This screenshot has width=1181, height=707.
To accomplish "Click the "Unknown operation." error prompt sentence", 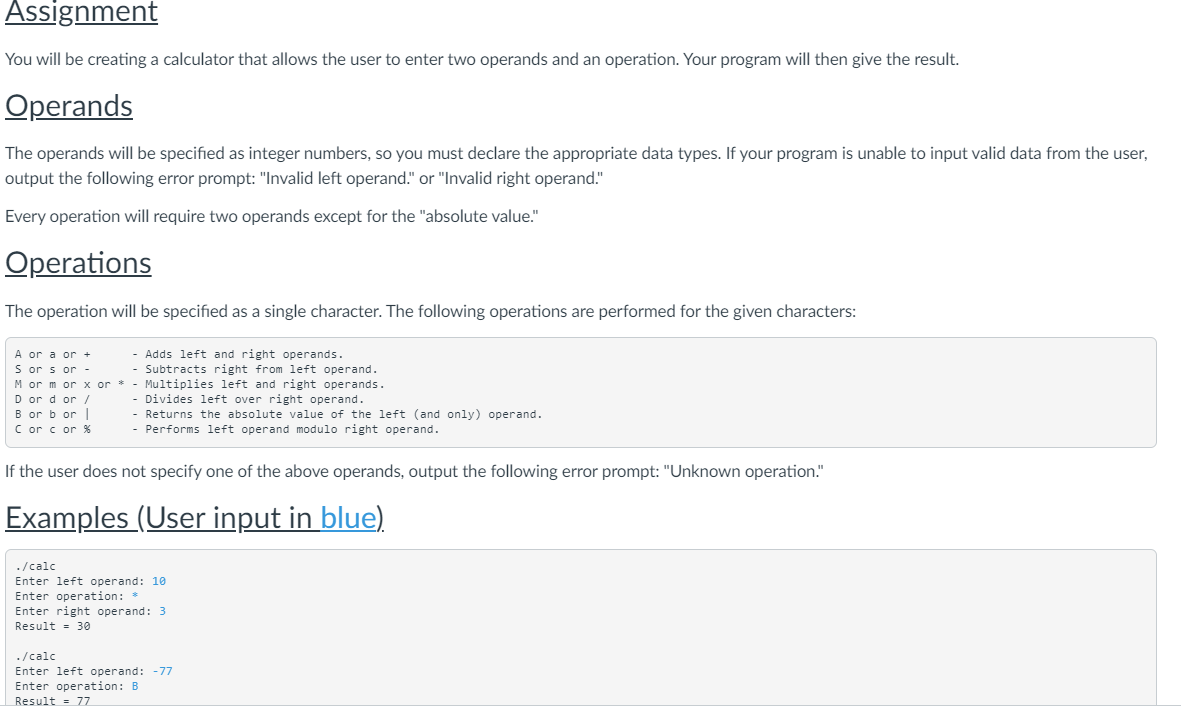I will coord(414,471).
